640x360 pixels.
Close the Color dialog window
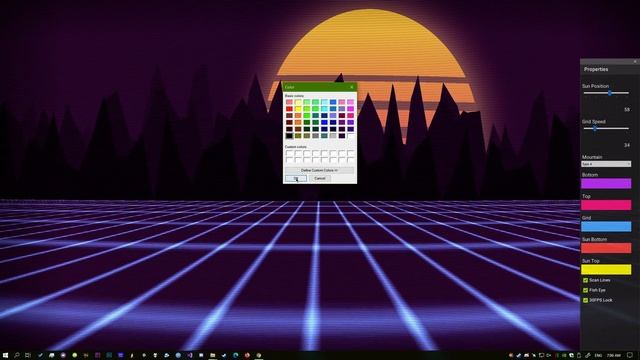pyautogui.click(x=352, y=87)
